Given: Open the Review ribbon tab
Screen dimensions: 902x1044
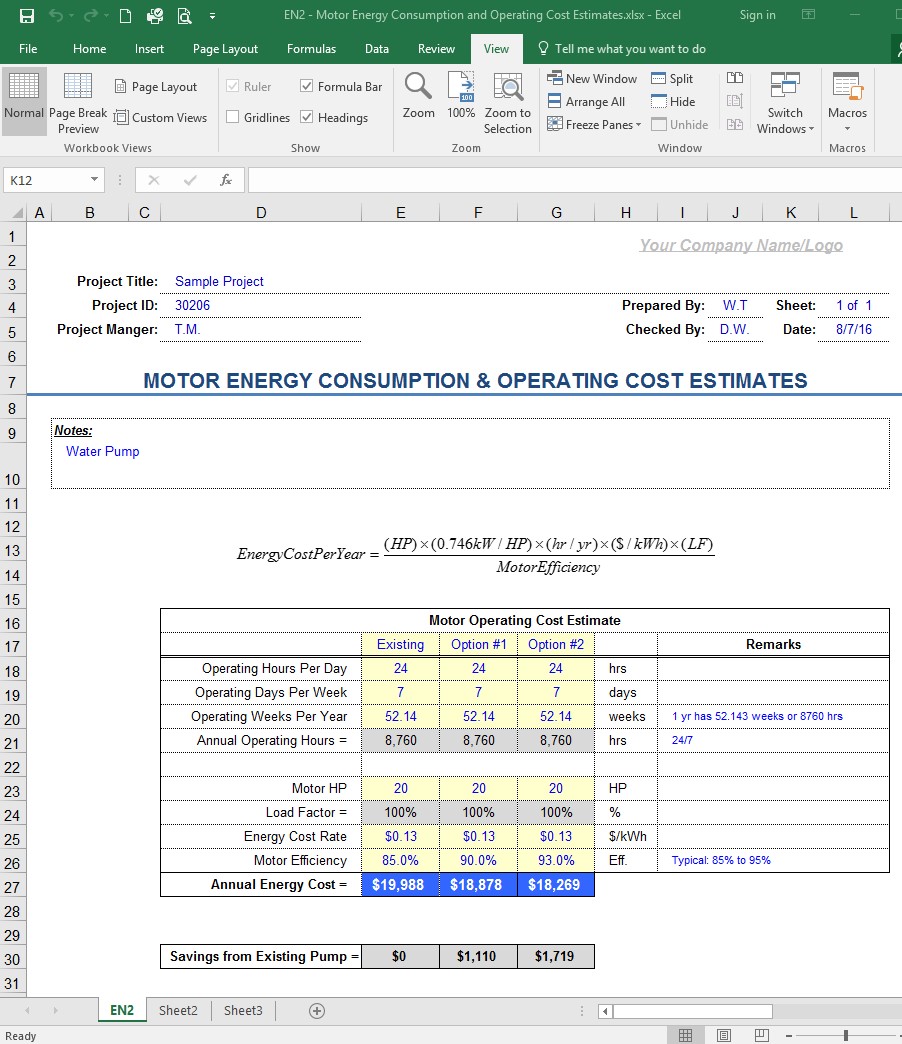Looking at the screenshot, I should click(x=436, y=49).
